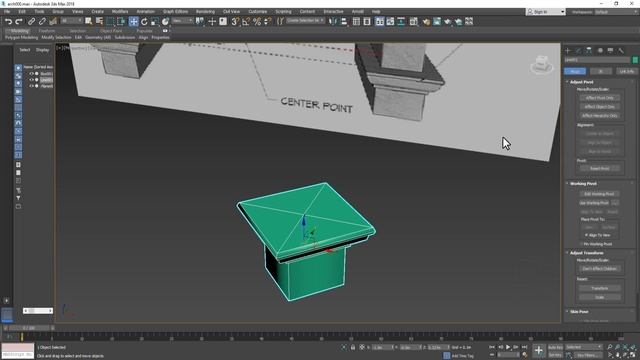The image size is (640, 360).
Task: Toggle the Angle Snap icon
Action: tap(246, 22)
